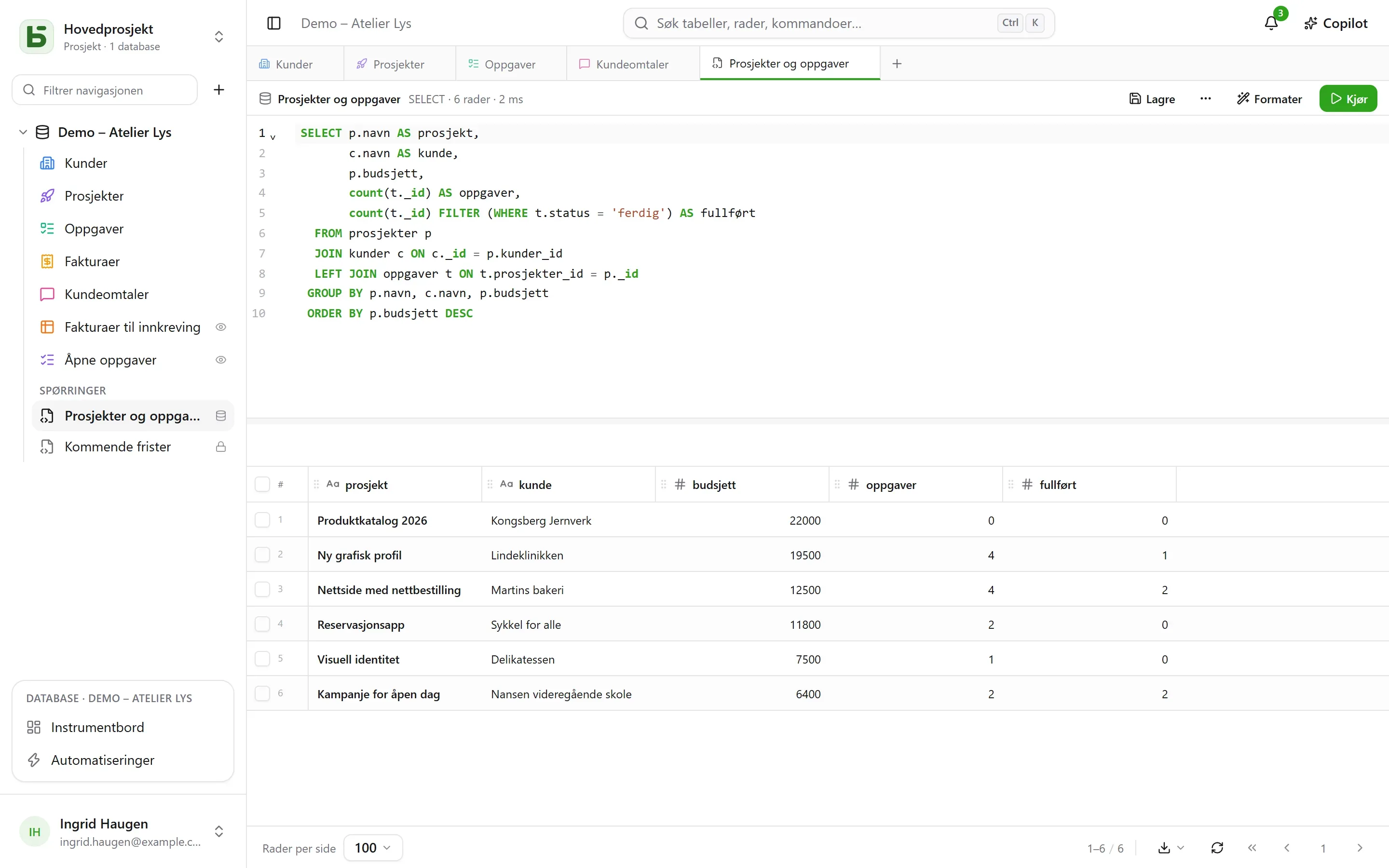Screen dimensions: 1389x868
Task: Go to next results page
Action: (1359, 848)
